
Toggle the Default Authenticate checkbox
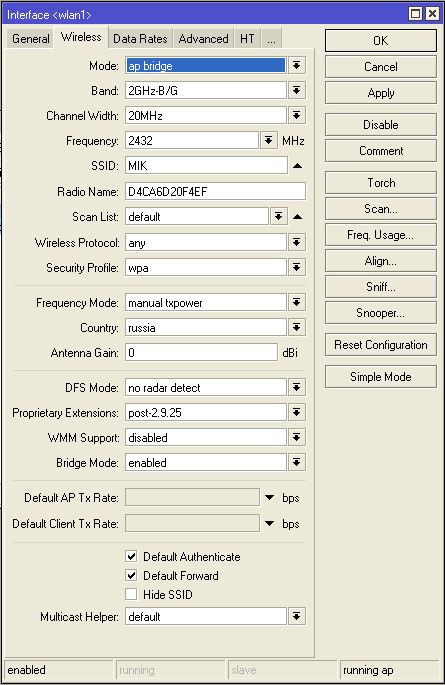click(x=131, y=556)
